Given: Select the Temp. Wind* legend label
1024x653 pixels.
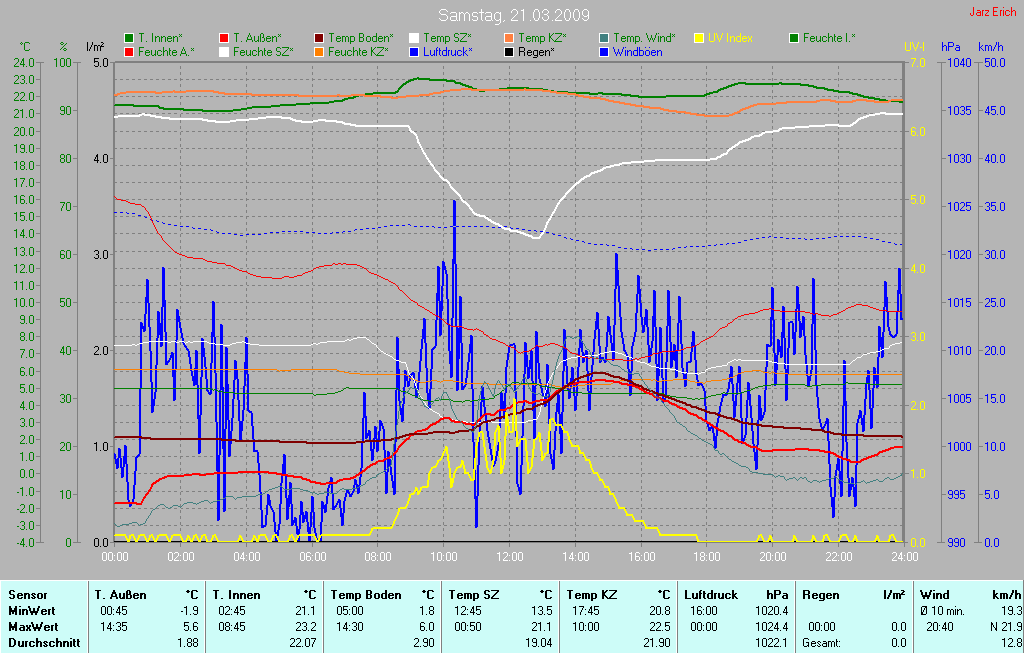Looking at the screenshot, I should coord(645,39).
